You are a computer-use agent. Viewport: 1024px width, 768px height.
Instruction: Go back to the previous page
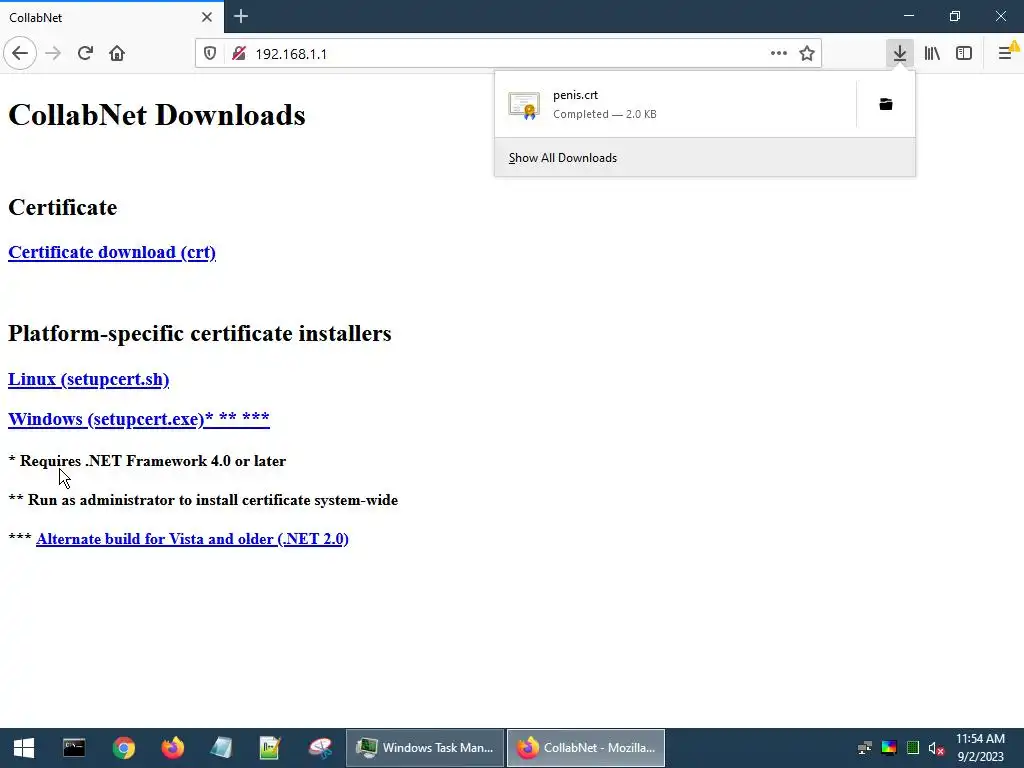(20, 54)
